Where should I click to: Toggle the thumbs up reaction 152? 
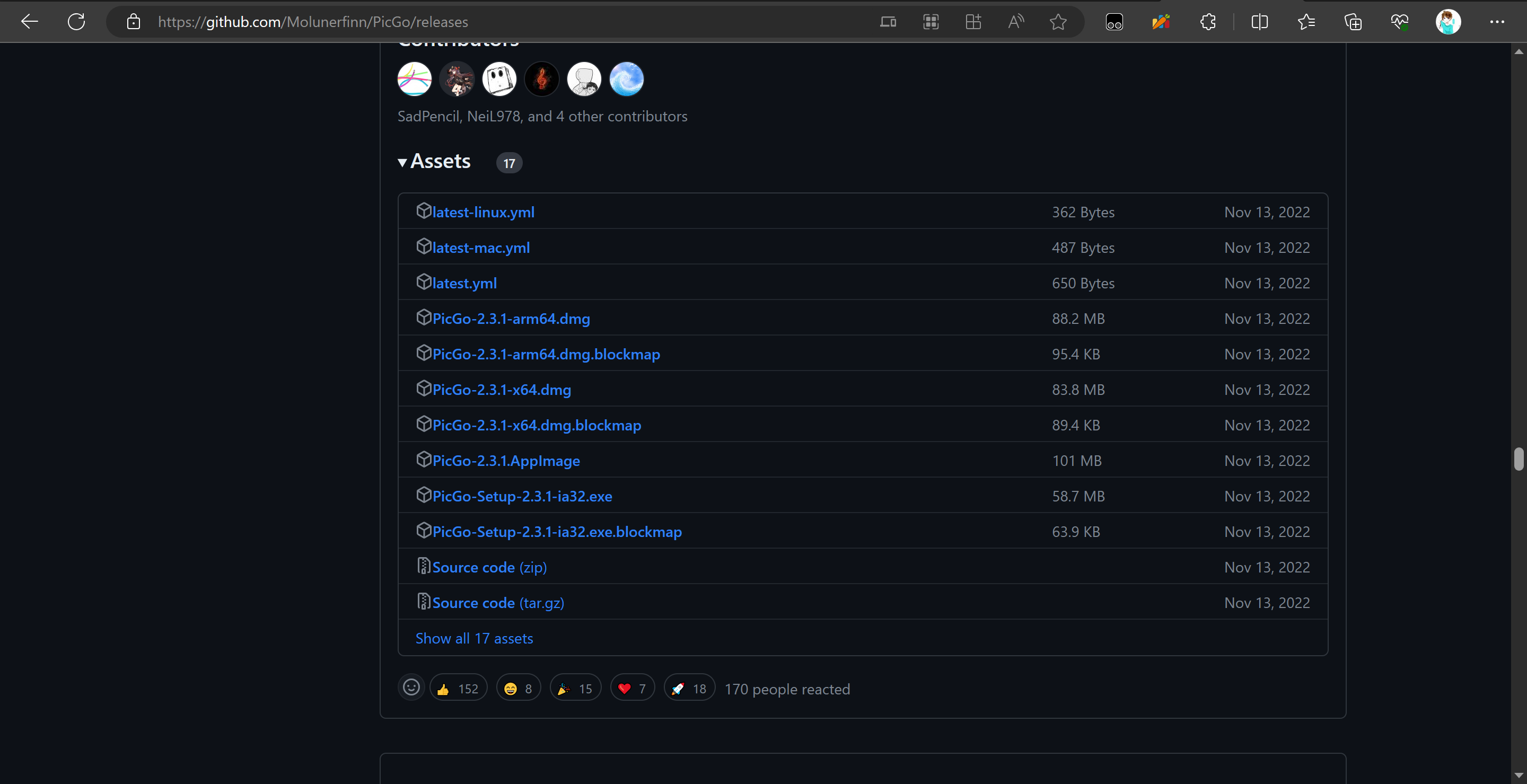click(x=458, y=689)
